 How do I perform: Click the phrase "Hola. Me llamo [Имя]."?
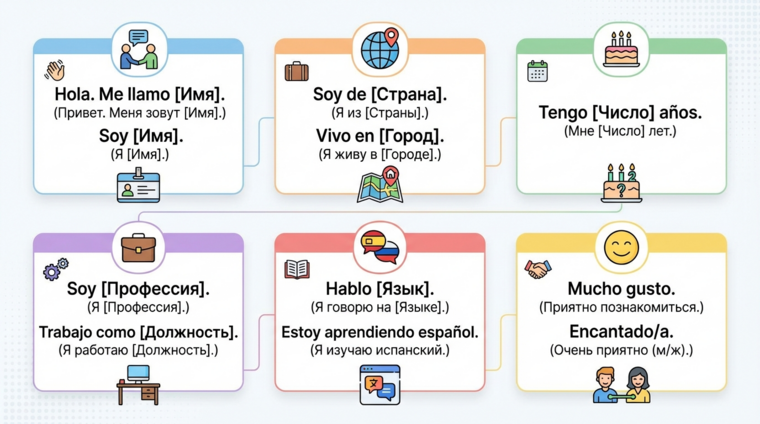tap(138, 94)
